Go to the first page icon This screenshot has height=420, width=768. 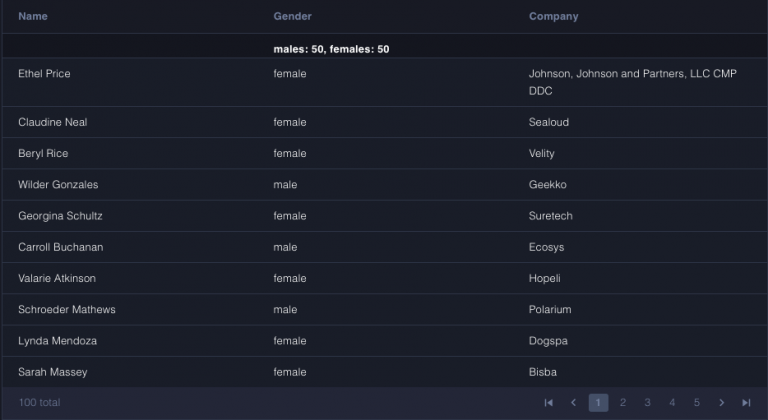click(x=549, y=403)
